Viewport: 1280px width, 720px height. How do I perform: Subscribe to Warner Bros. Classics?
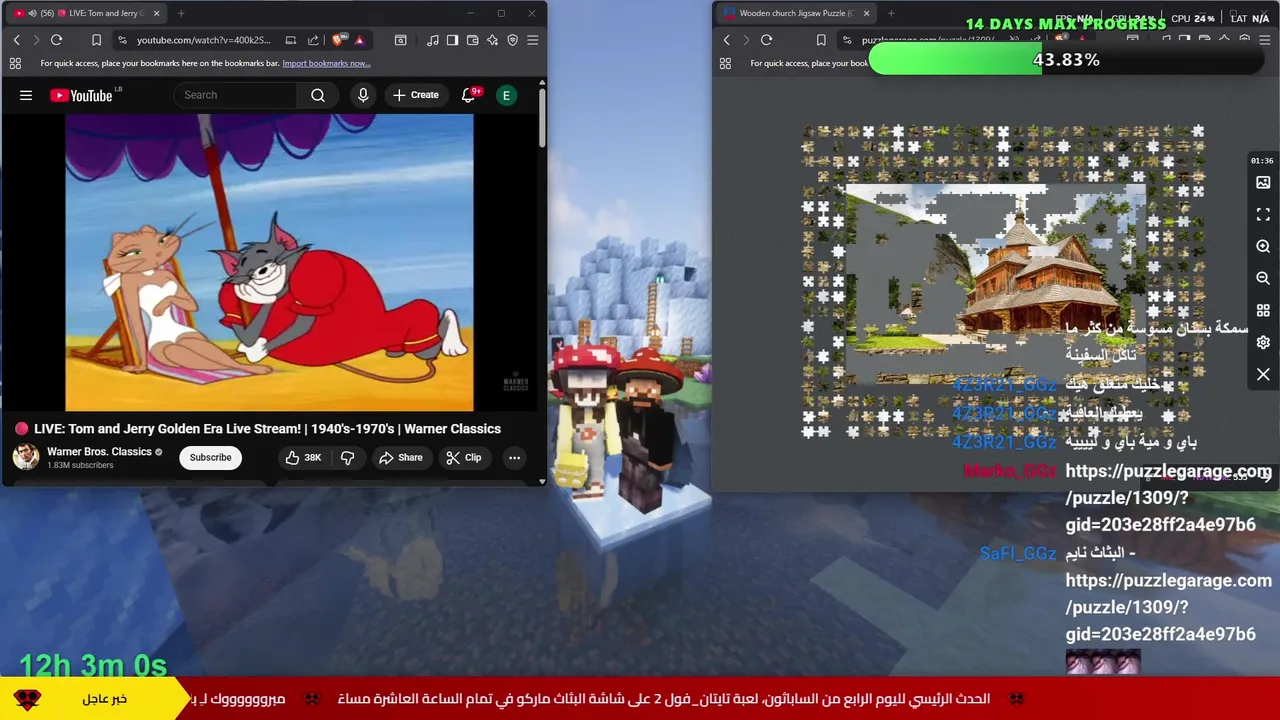pos(210,457)
